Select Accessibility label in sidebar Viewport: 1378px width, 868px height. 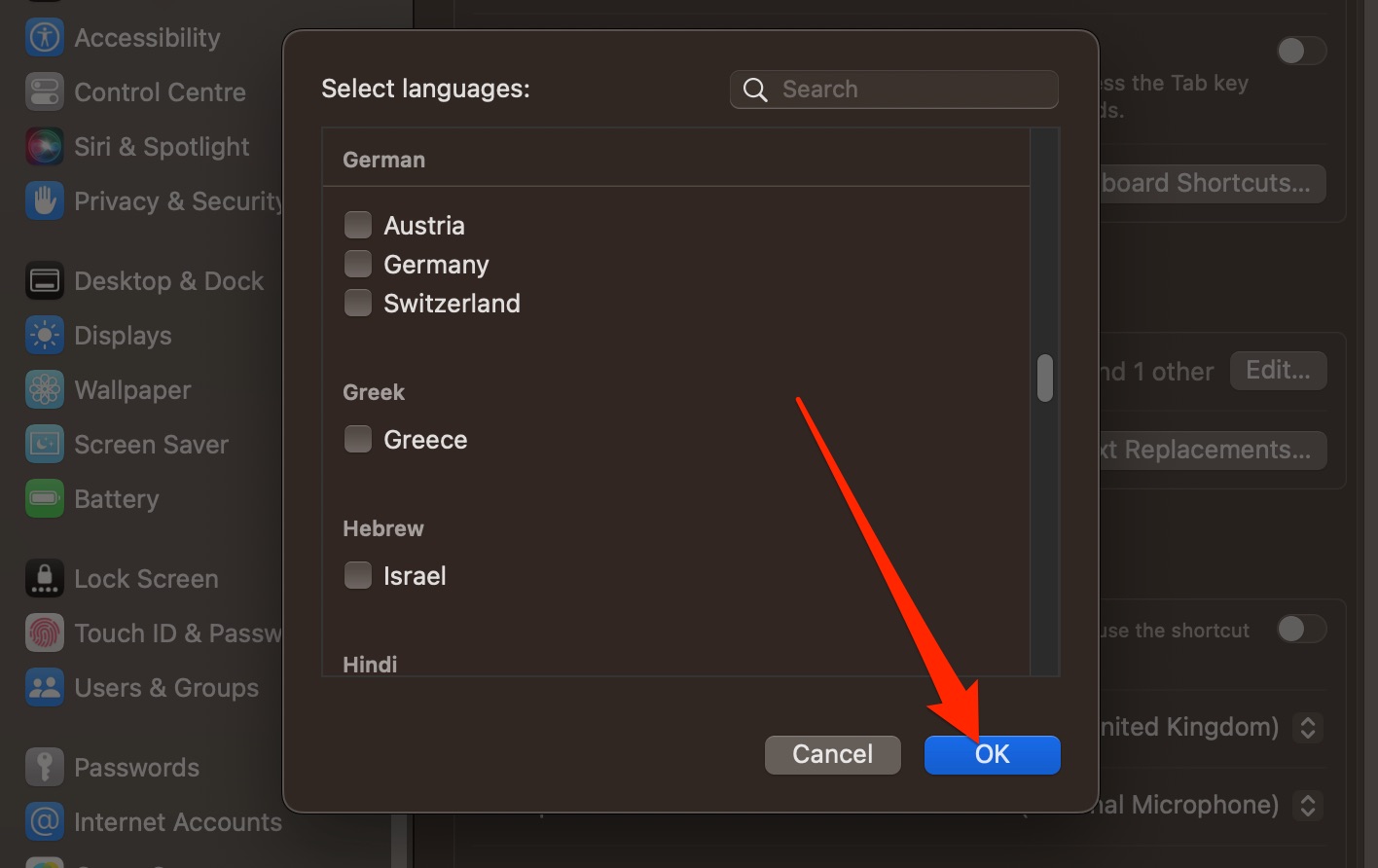coord(147,37)
